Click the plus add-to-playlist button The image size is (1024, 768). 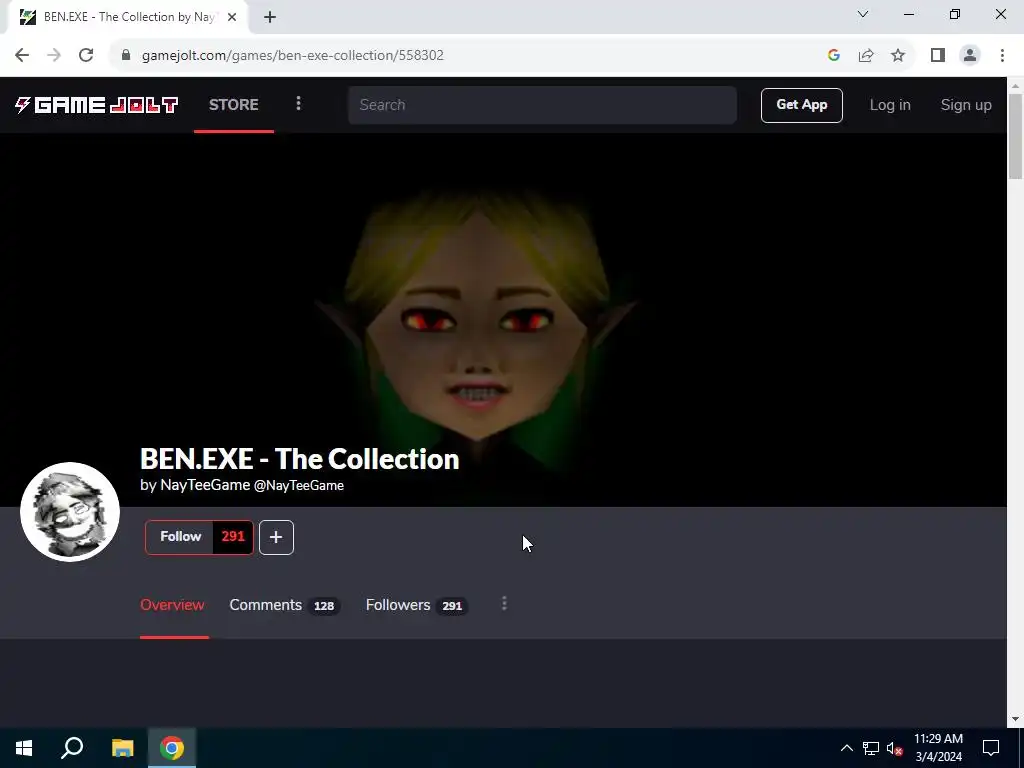point(276,537)
